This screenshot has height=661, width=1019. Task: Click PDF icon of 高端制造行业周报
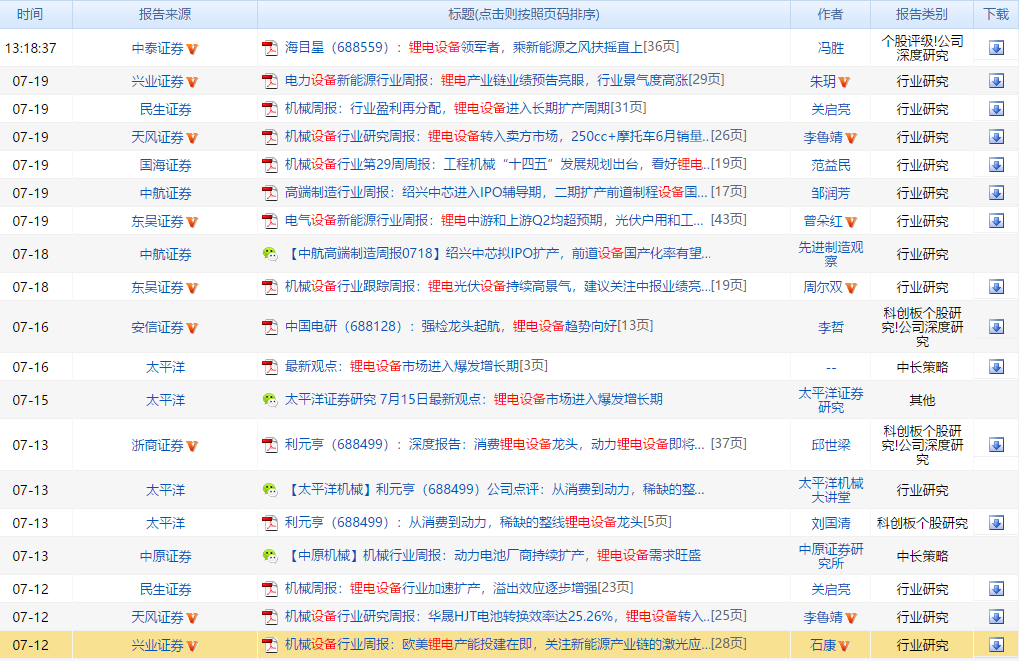pos(270,193)
